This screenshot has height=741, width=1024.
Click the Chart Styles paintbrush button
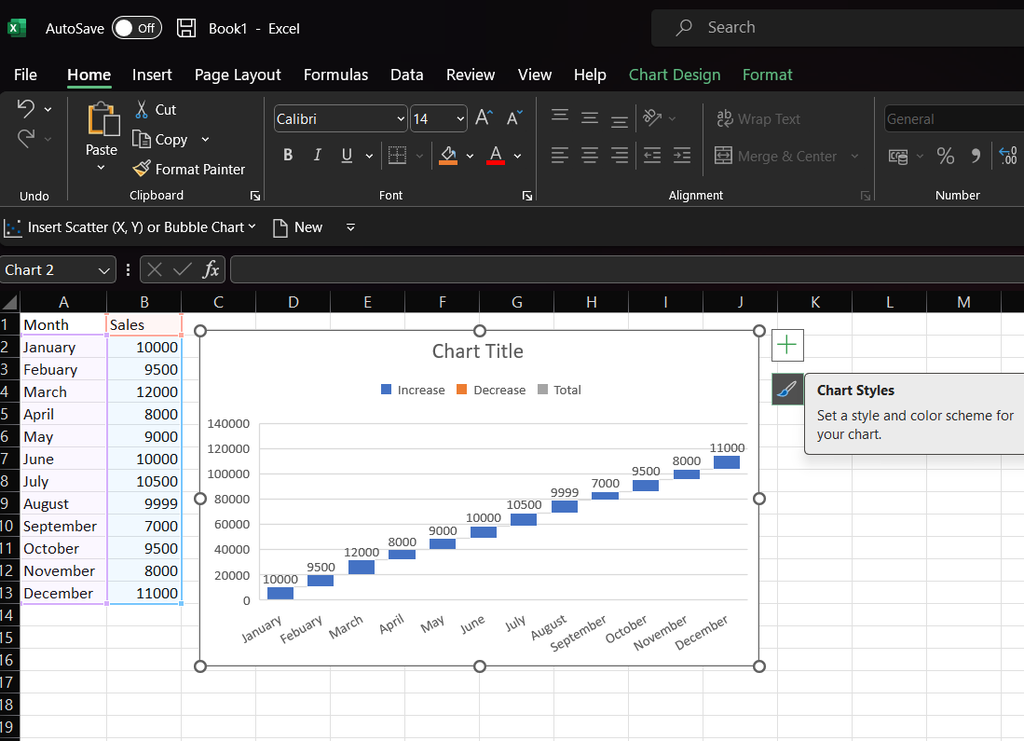(x=787, y=389)
